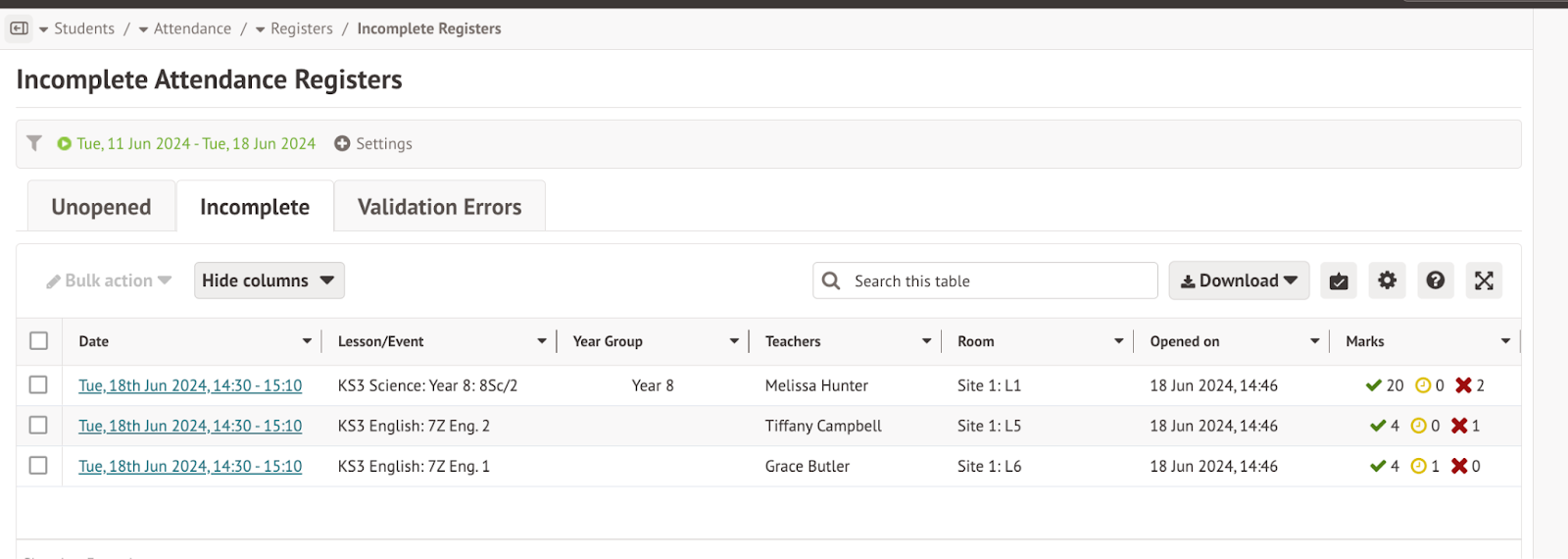Click the Search this table field
The width and height of the screenshot is (1568, 559).
[x=1000, y=280]
